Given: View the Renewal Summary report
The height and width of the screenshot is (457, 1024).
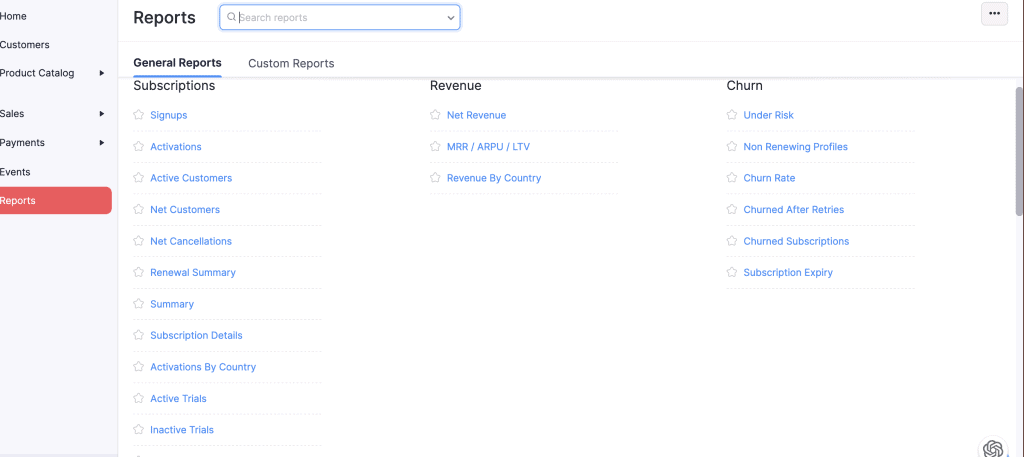Looking at the screenshot, I should 193,272.
